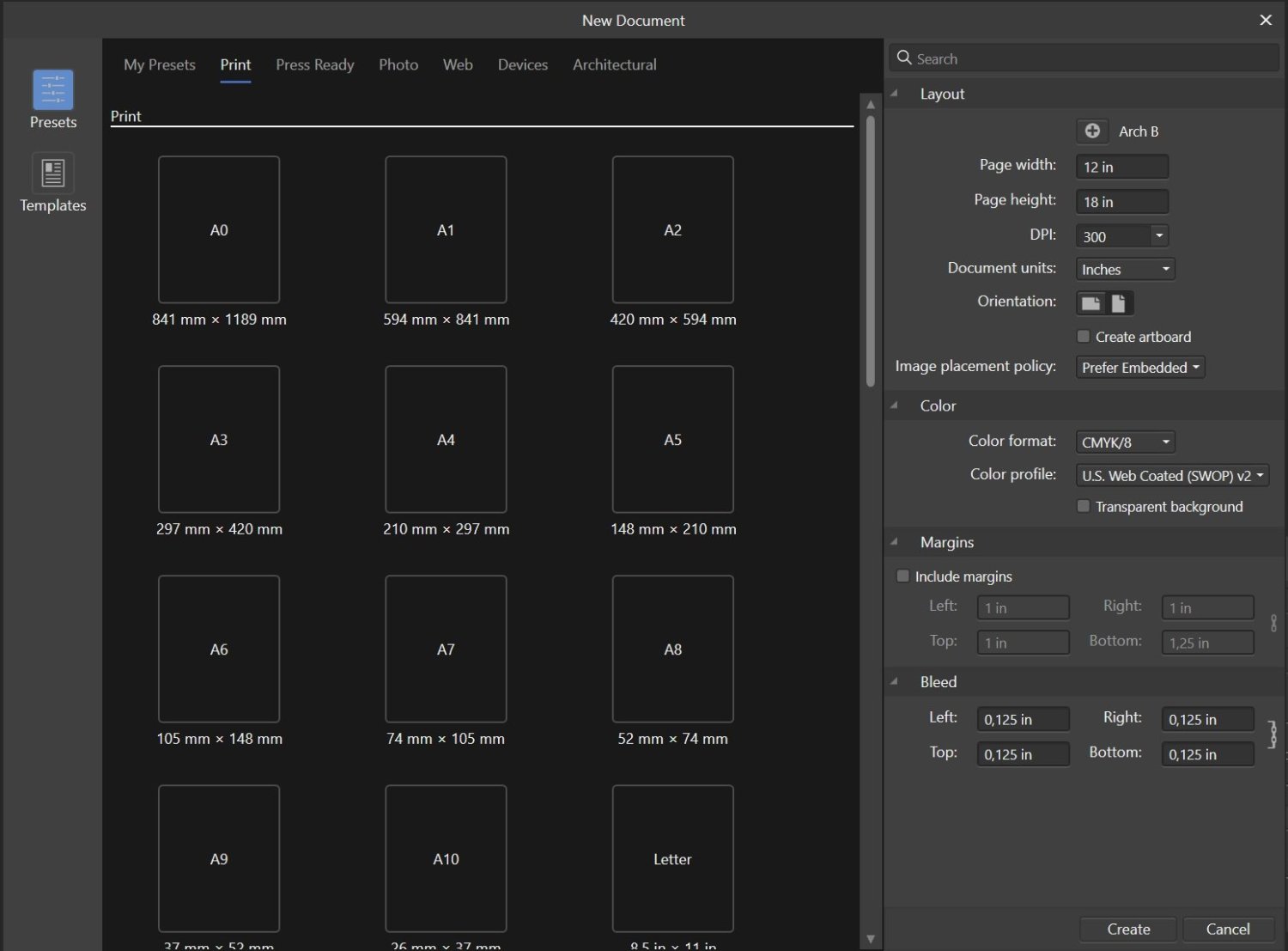Click the Page width input field

coord(1121,166)
